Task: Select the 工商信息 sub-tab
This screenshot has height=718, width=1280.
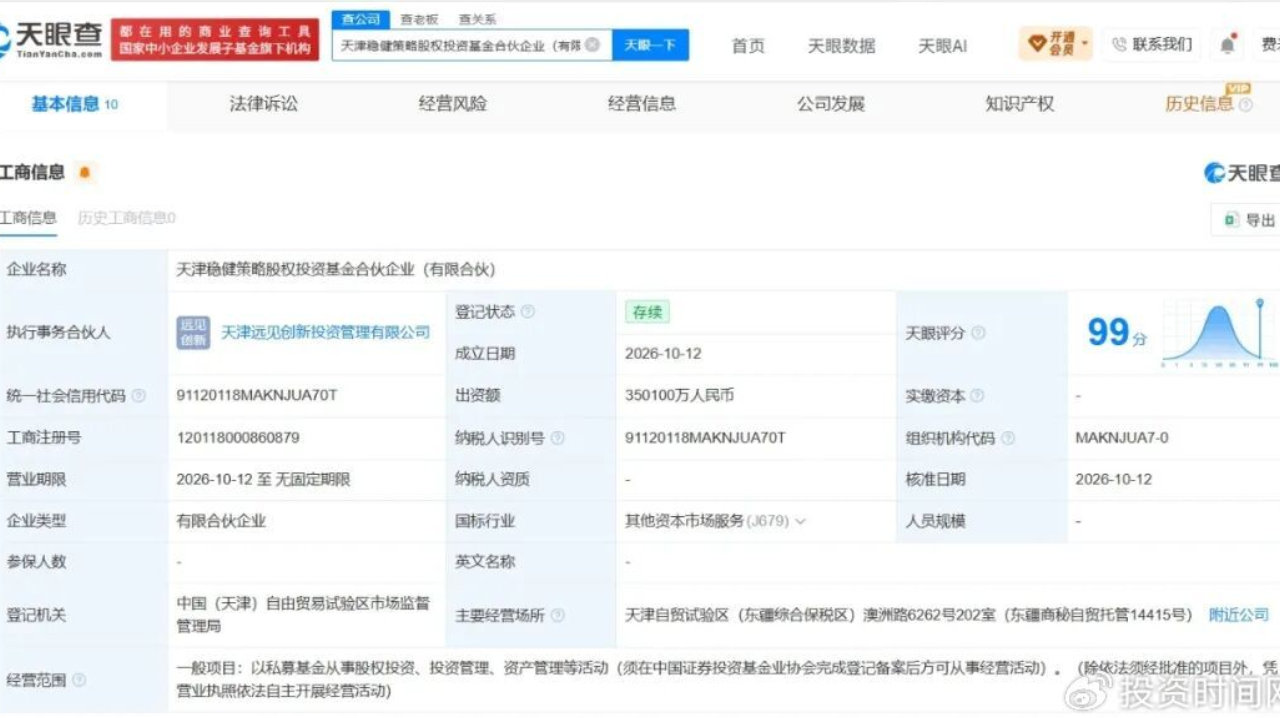Action: pyautogui.click(x=28, y=218)
